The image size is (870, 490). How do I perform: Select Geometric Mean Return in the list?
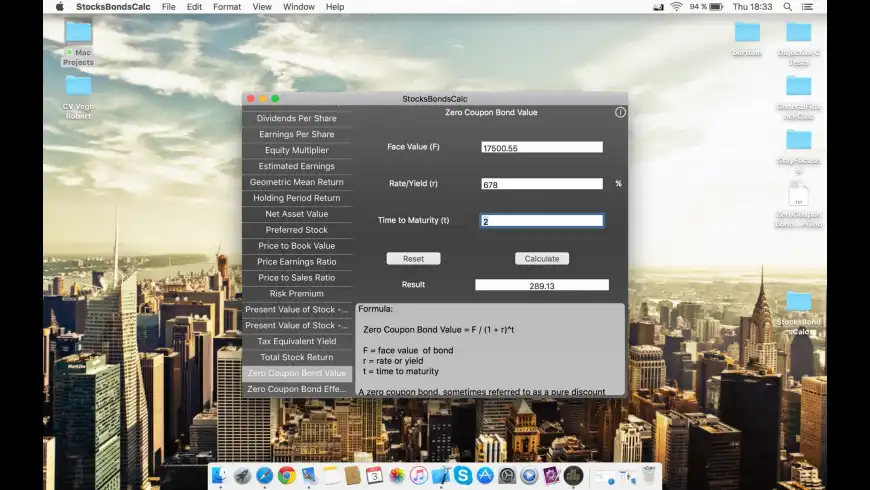click(x=297, y=182)
